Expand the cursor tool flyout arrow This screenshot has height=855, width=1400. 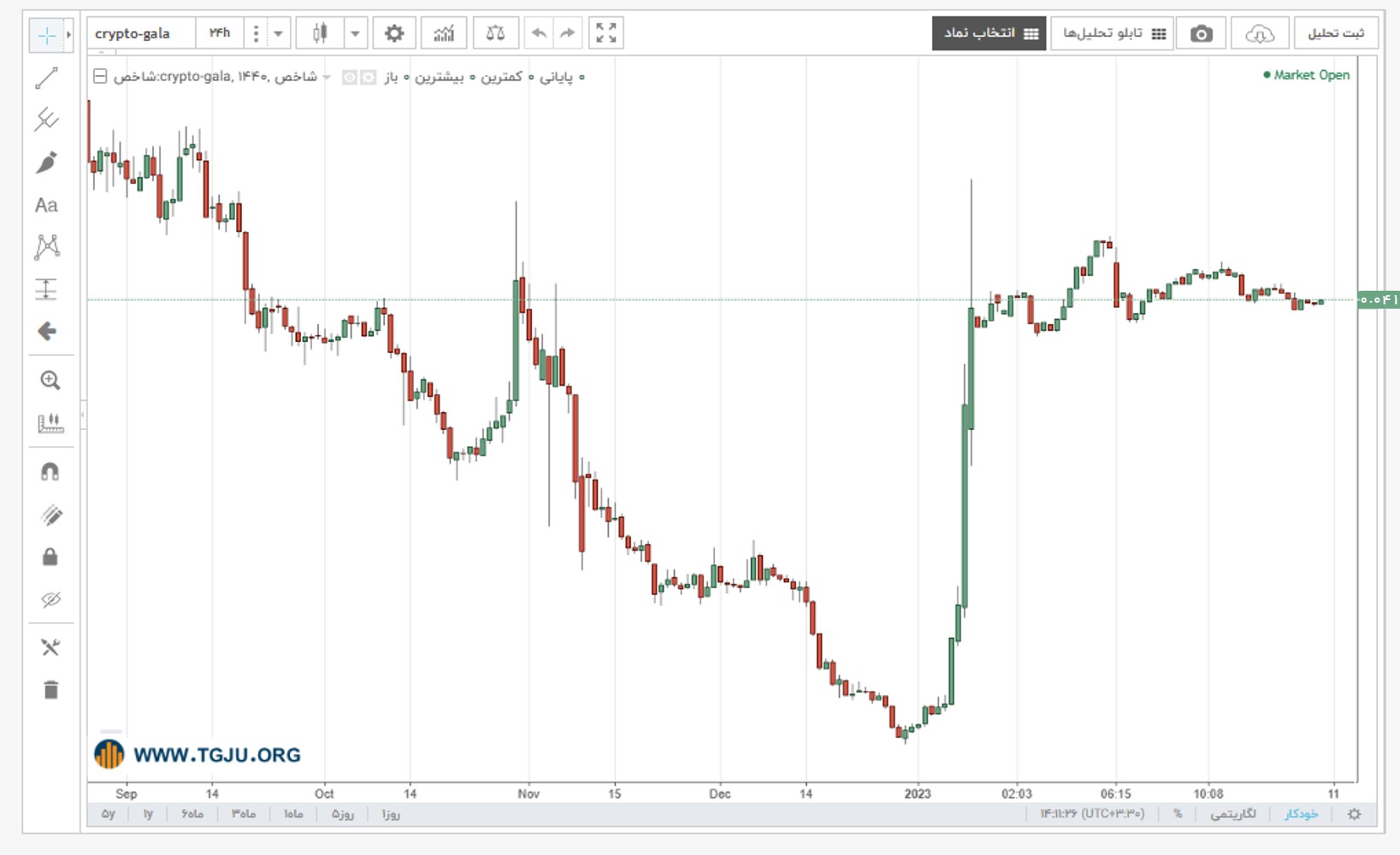(x=68, y=35)
